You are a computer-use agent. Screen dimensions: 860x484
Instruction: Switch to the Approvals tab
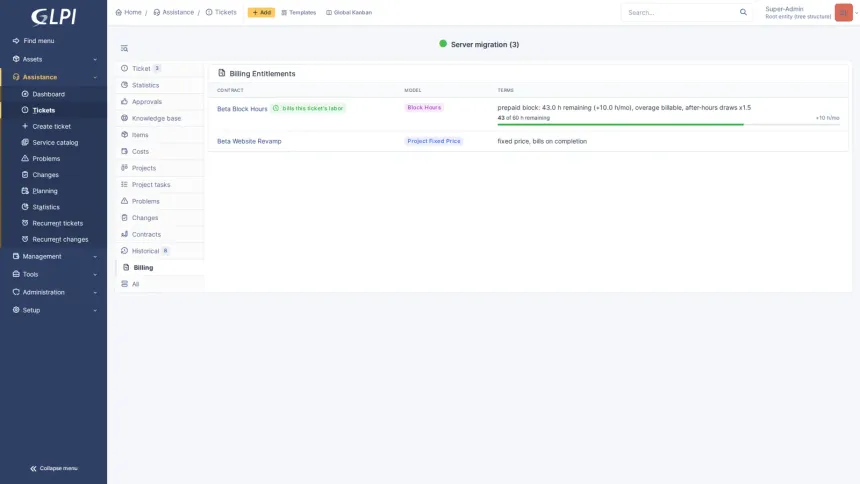(x=160, y=102)
